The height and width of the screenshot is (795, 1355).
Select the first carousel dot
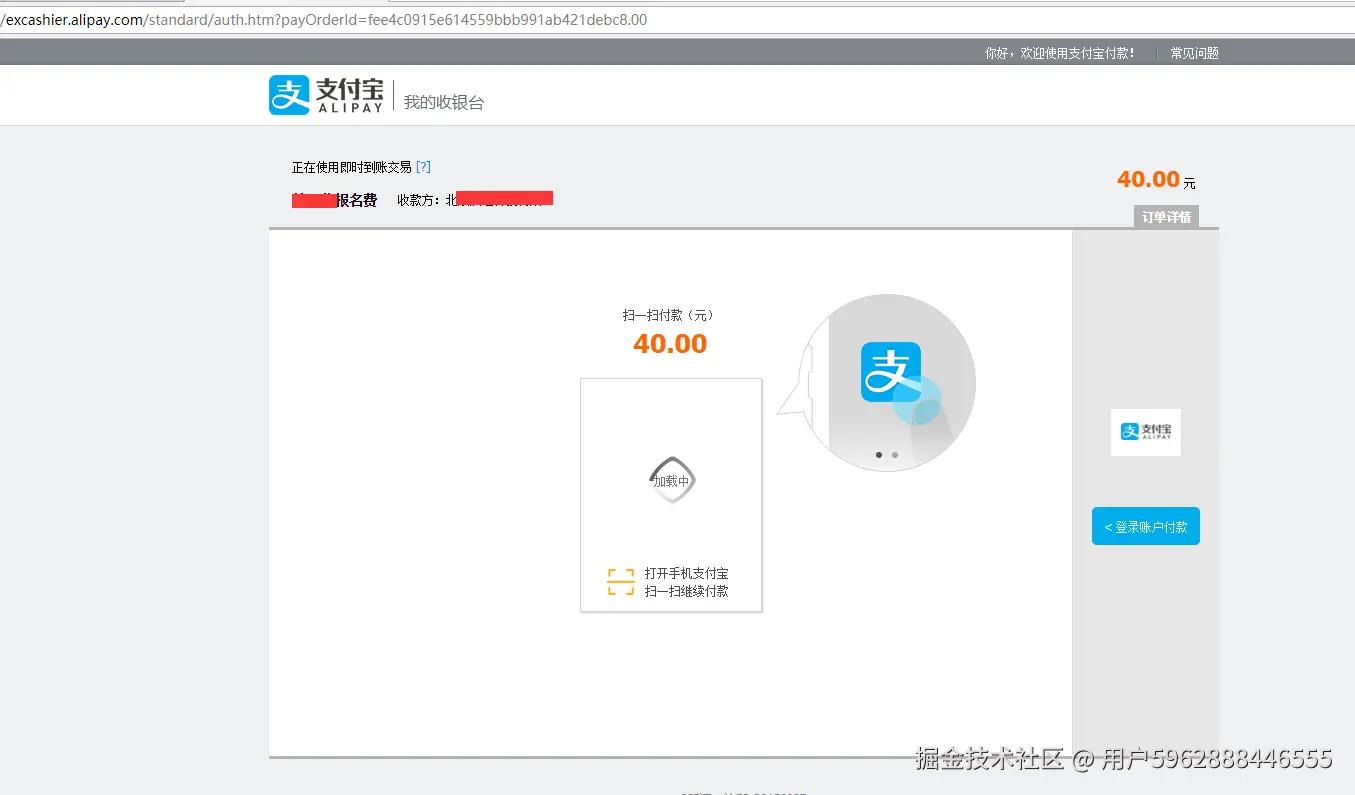879,455
